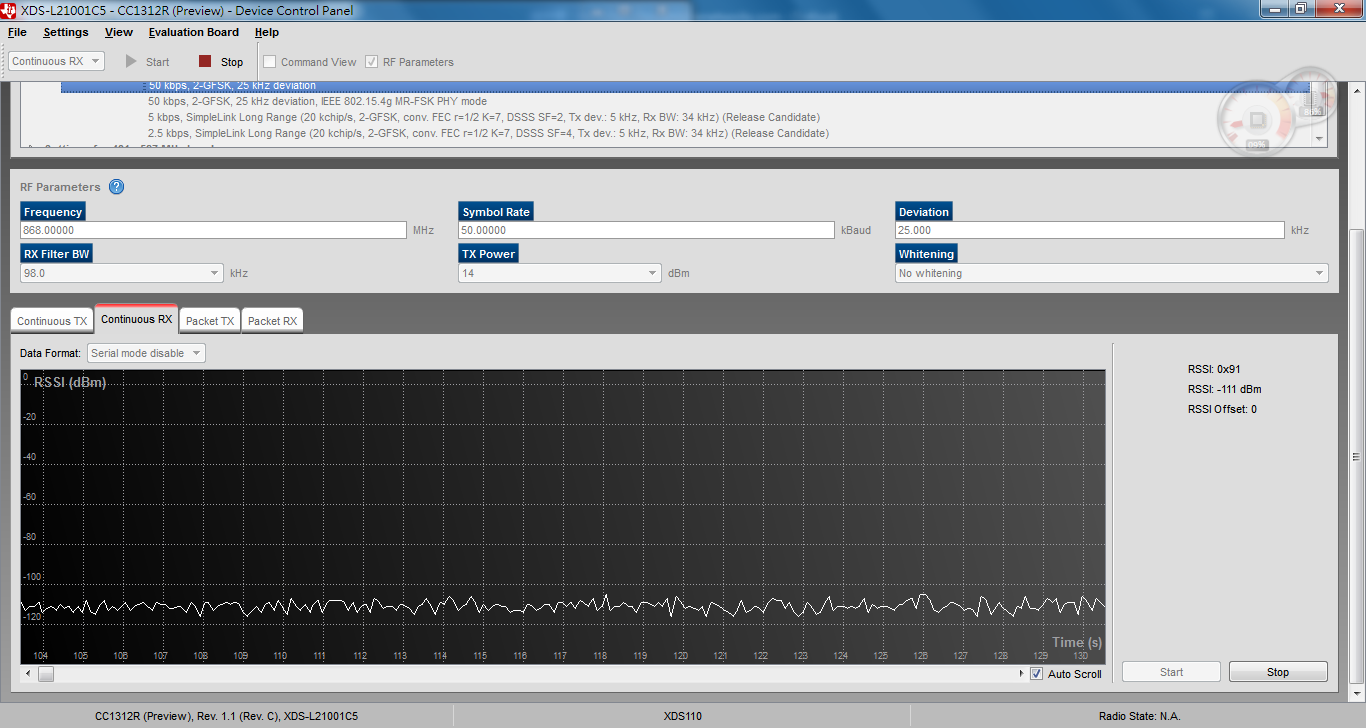Click the Stop button below RSSI readout
The image size is (1366, 728).
coord(1278,672)
